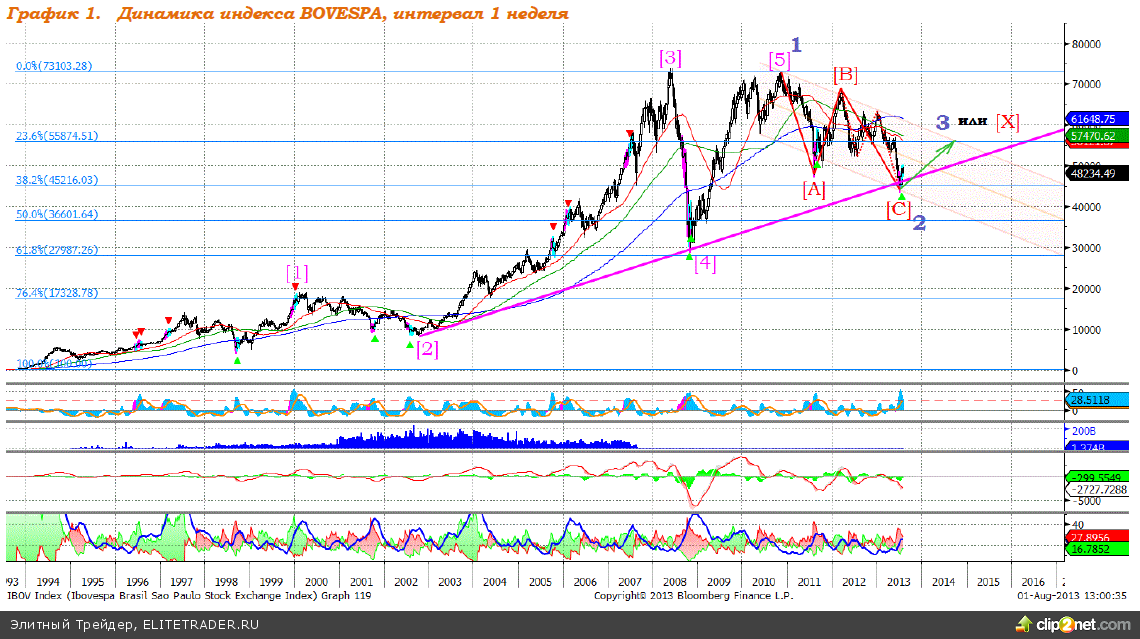This screenshot has height=639, width=1140.
Task: Click the red triangle above the [1] label
Action: (x=296, y=286)
